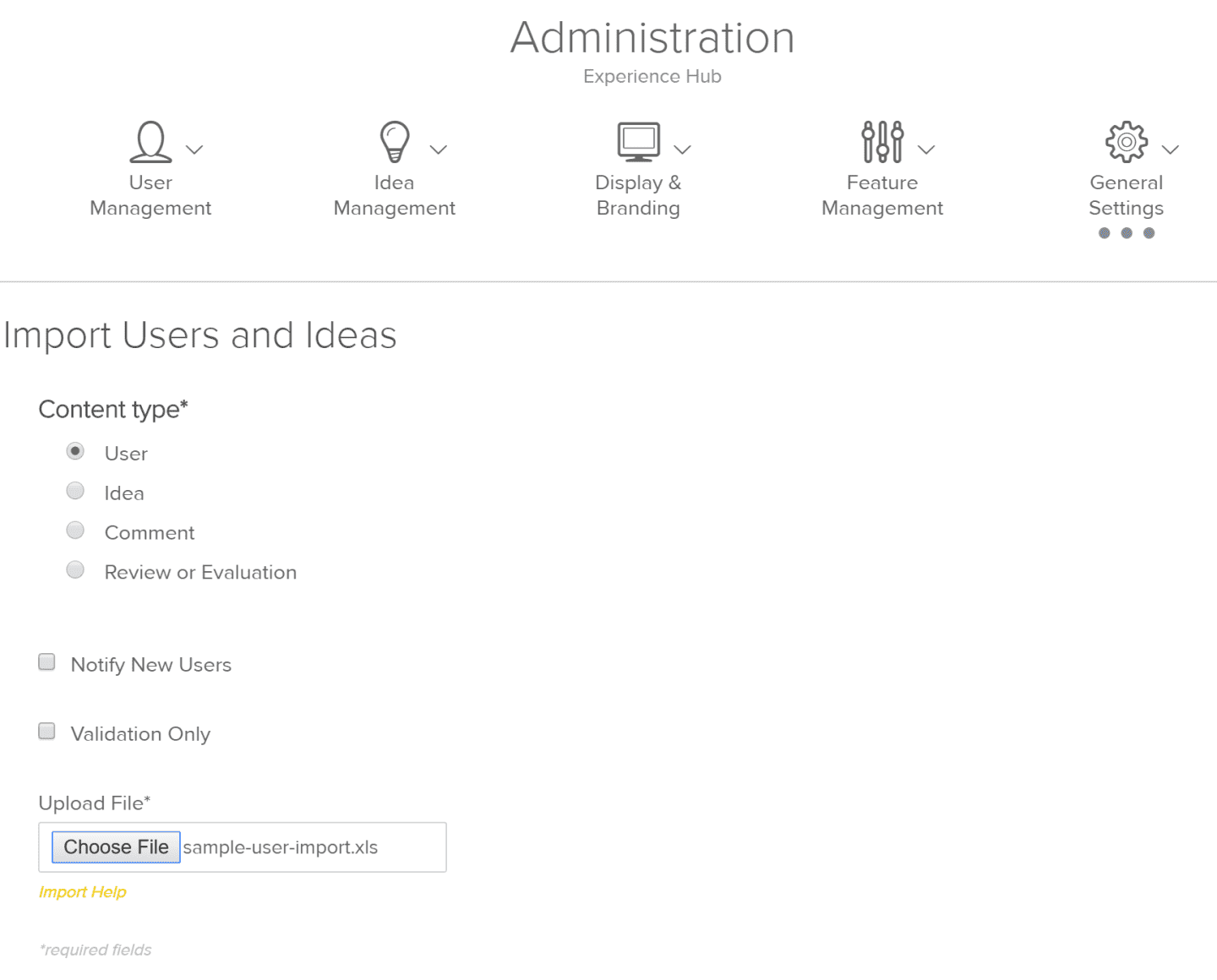
Task: Click the Display & Branding monitor icon
Action: click(638, 141)
